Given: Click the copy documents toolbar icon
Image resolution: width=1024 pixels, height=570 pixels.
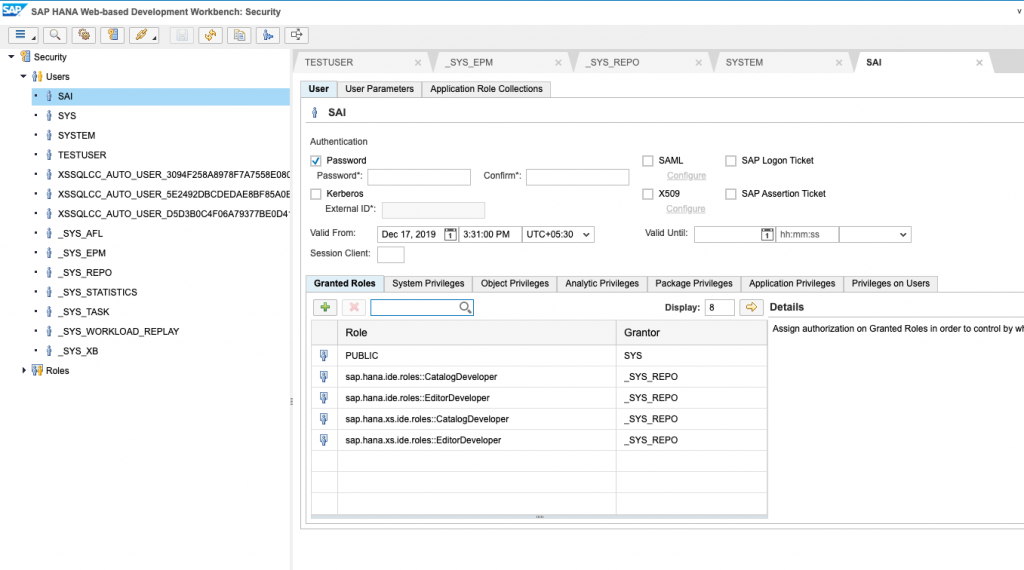Looking at the screenshot, I should click(239, 35).
